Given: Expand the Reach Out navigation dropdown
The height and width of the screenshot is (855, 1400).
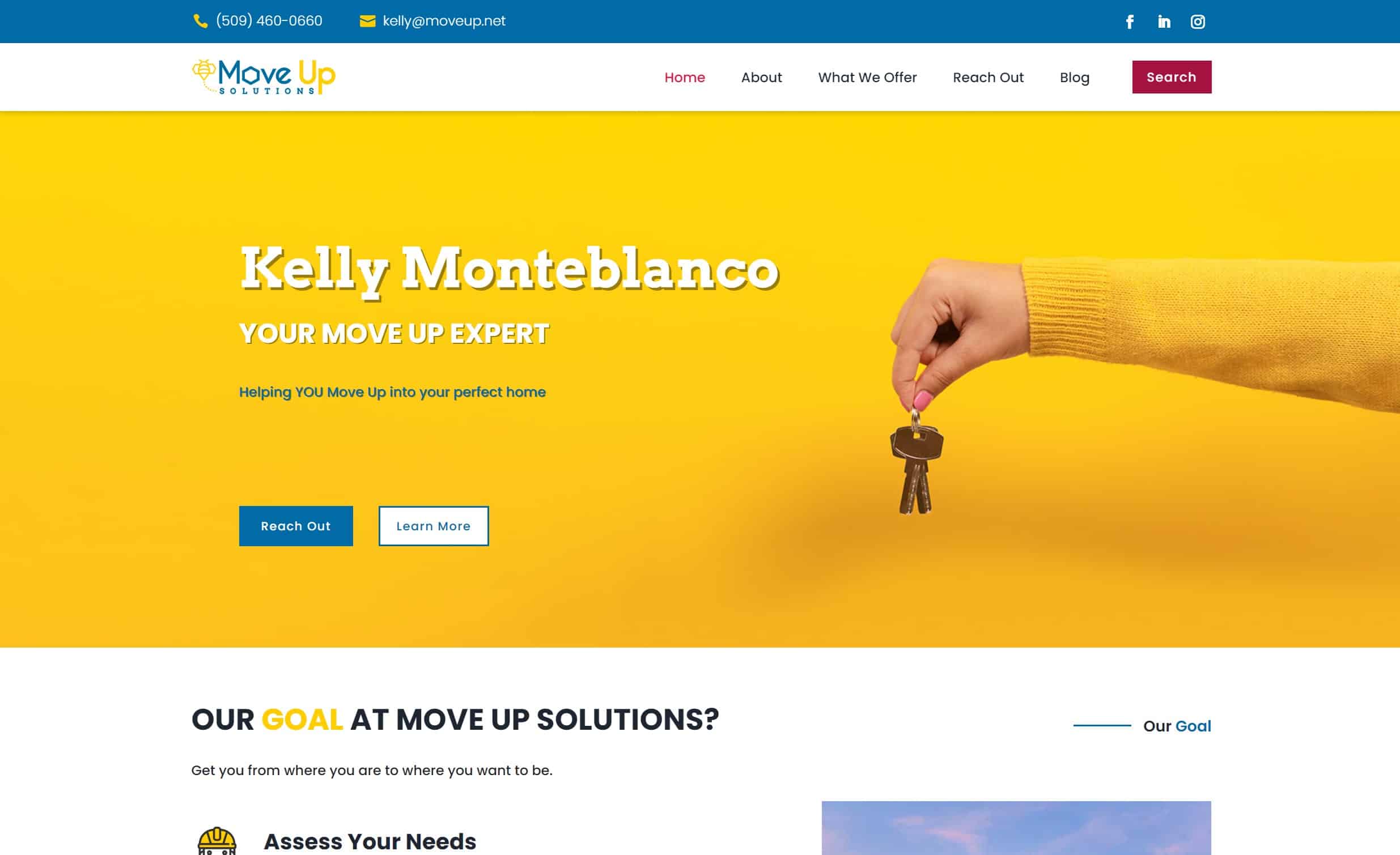Looking at the screenshot, I should [988, 77].
